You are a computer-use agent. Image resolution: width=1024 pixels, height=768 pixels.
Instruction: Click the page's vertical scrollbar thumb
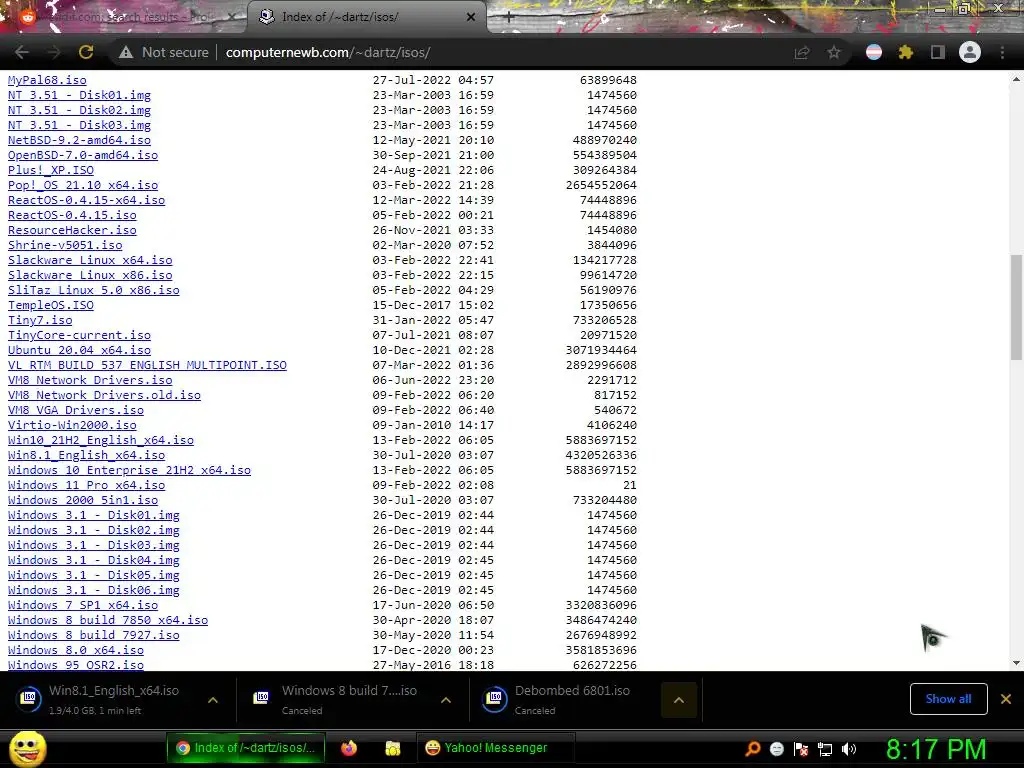1016,307
